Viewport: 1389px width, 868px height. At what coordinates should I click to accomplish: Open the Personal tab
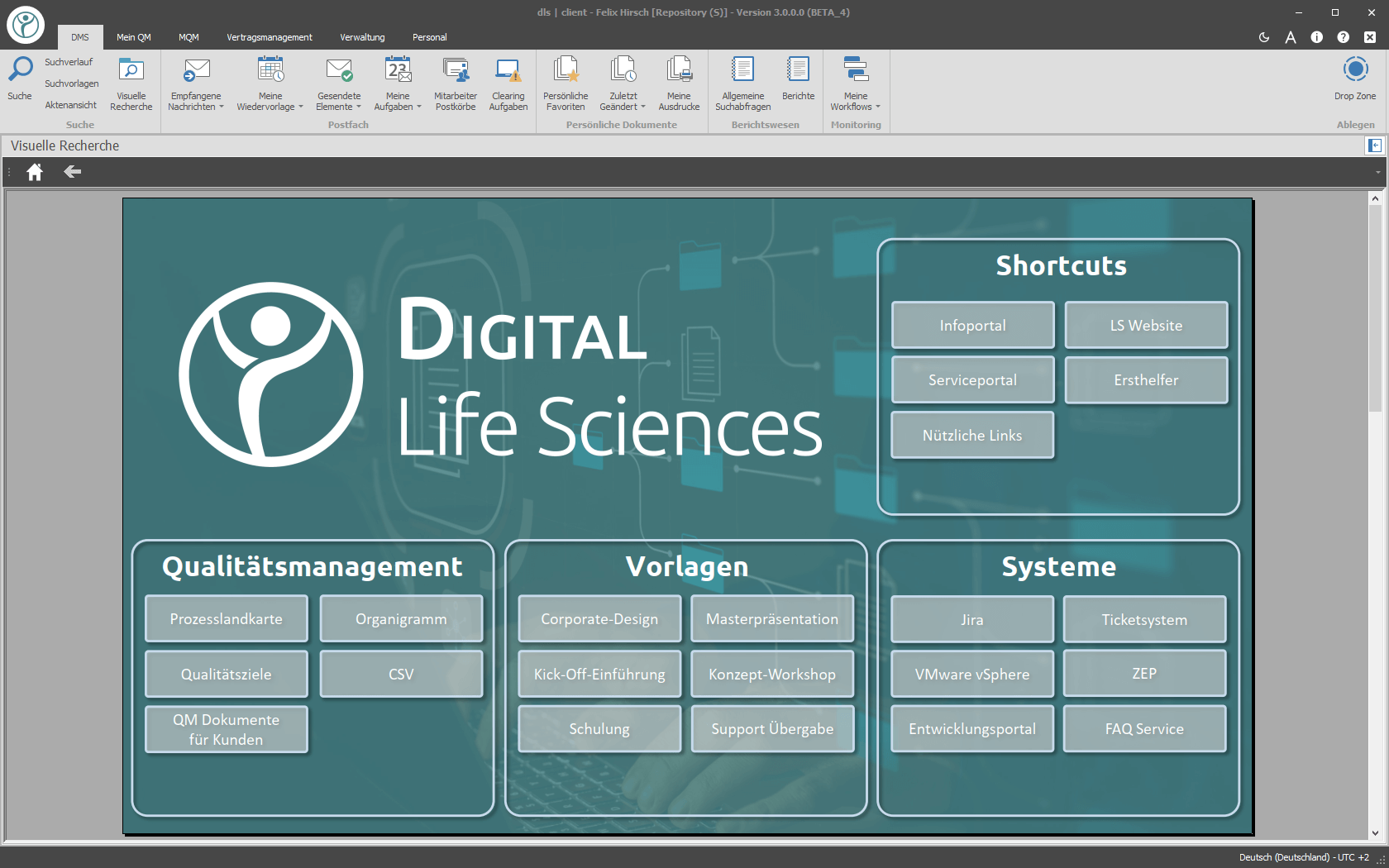(x=429, y=37)
